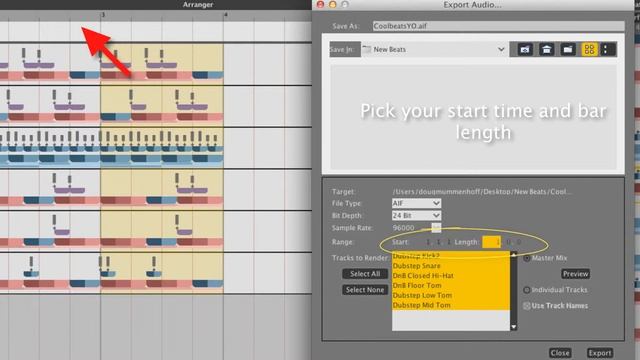Viewport: 640px width, 360px height.
Task: Open the File Type AIF dropdown
Action: click(416, 203)
